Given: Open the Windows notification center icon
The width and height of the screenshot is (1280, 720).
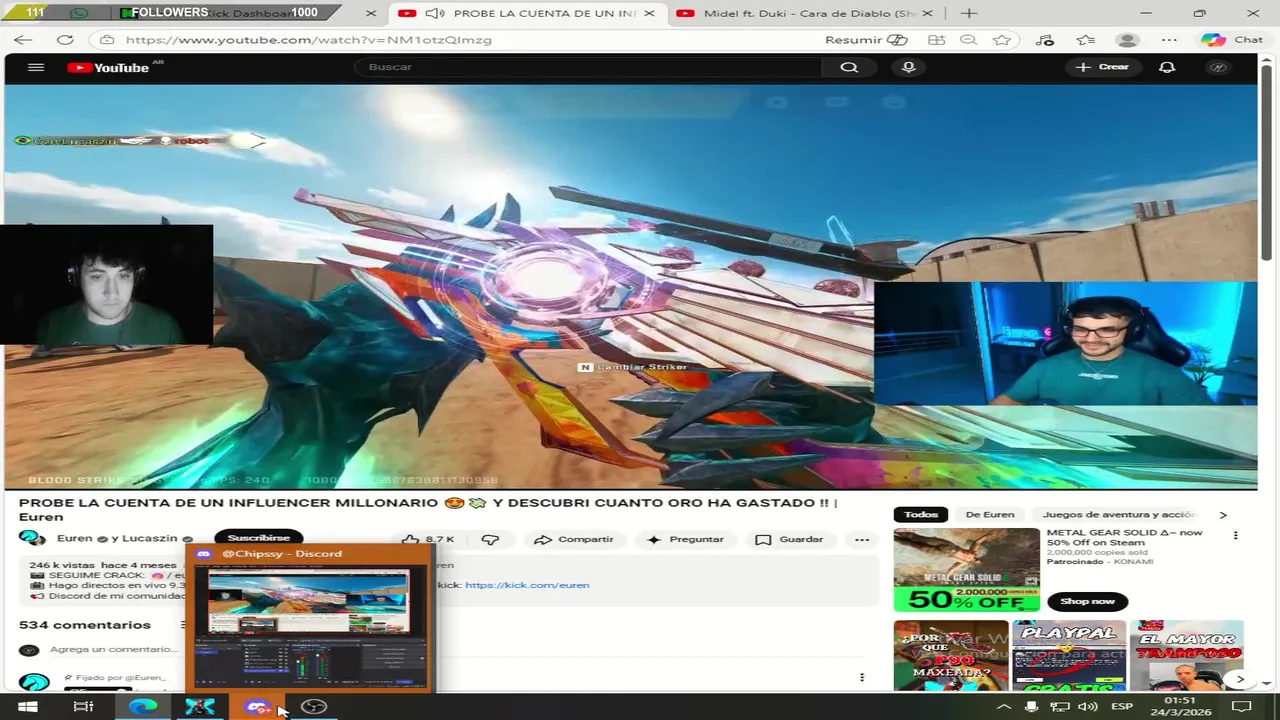Looking at the screenshot, I should coord(1241,707).
